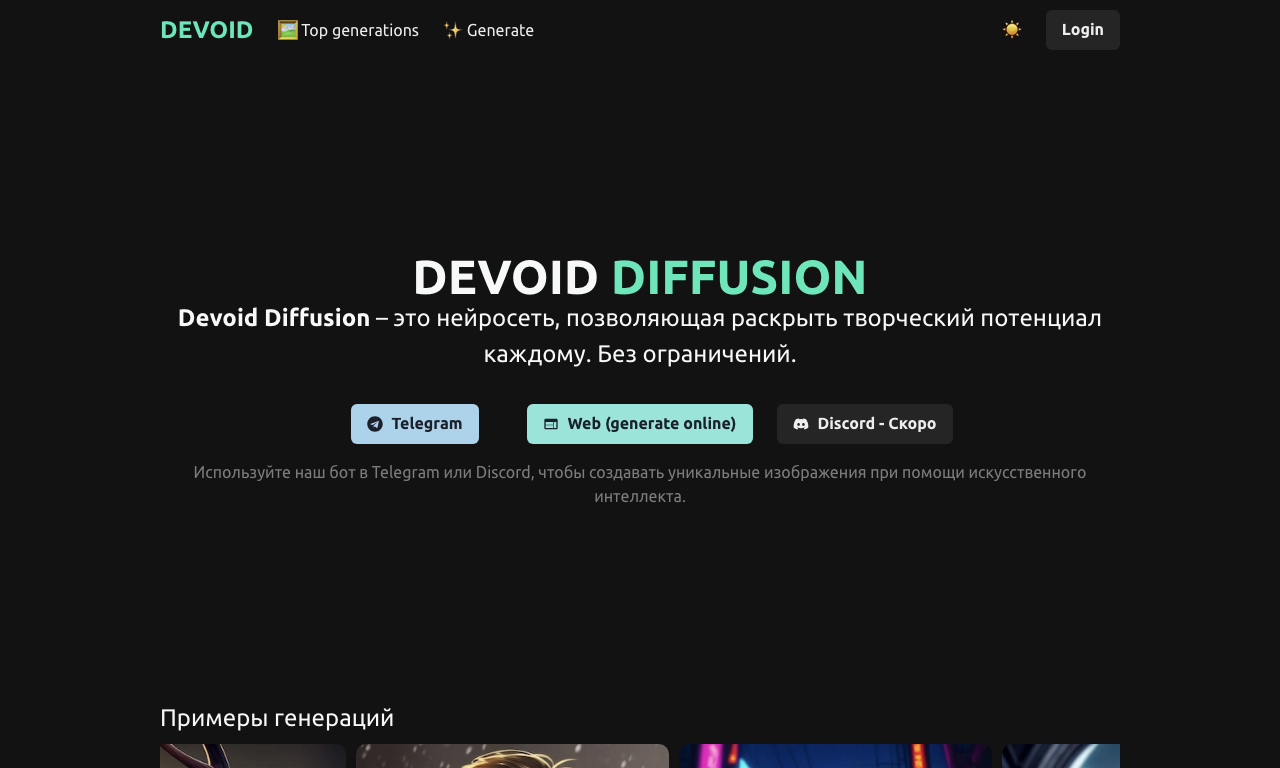This screenshot has height=768, width=1280.
Task: Click the Используйте наш бот description text
Action: click(640, 484)
